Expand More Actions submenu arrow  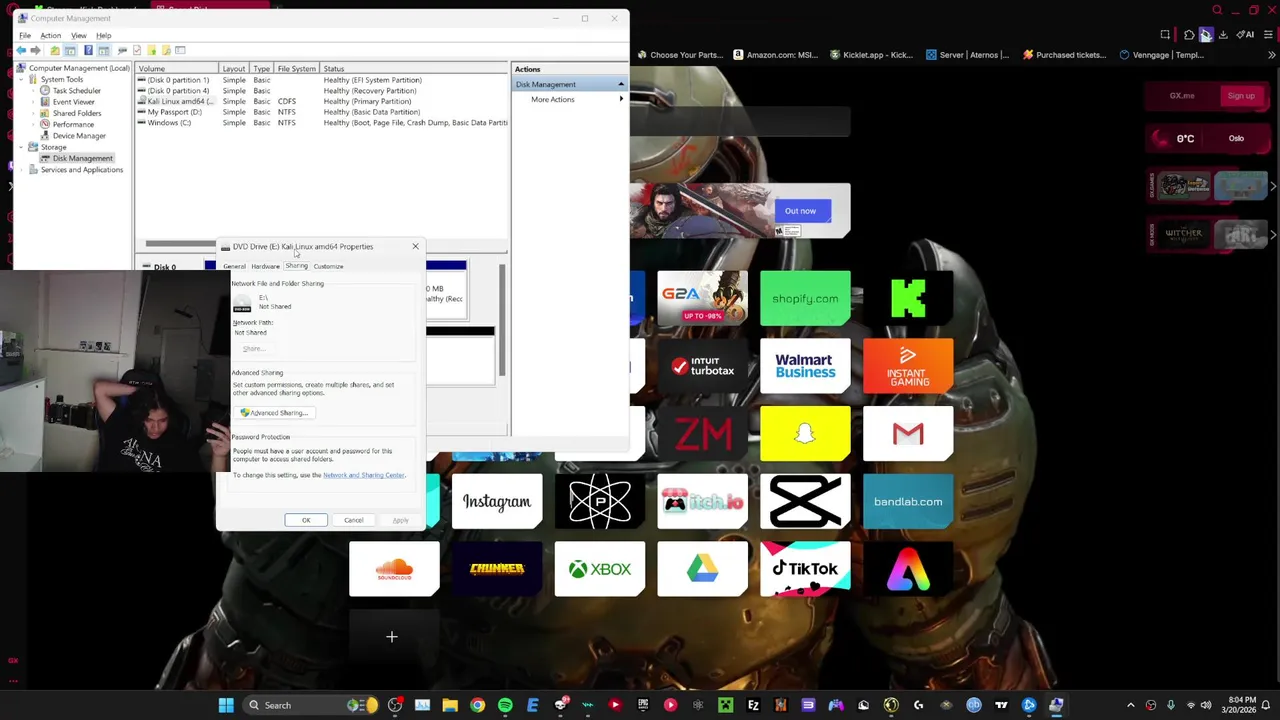[x=621, y=99]
